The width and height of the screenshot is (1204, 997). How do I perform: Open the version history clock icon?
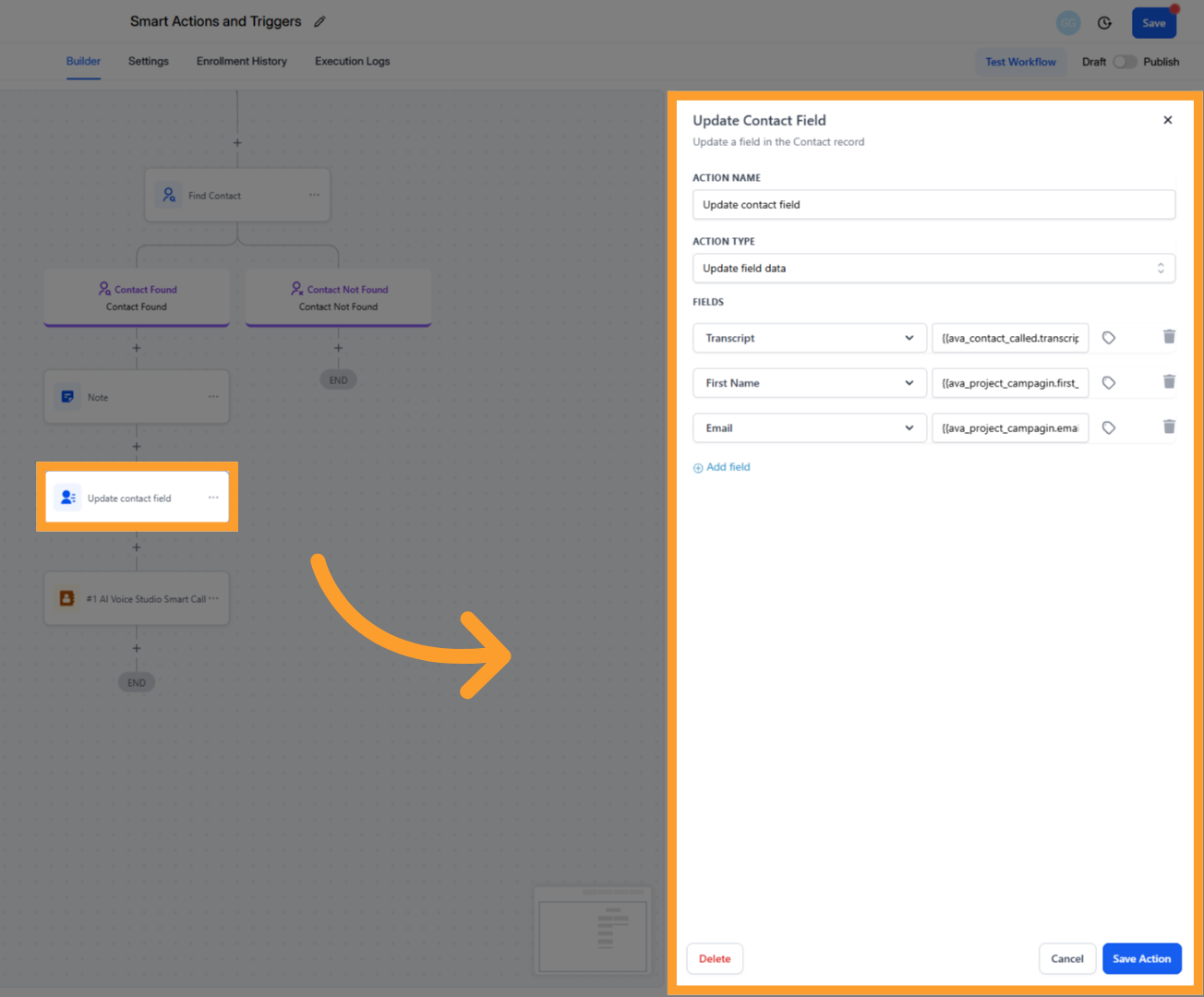click(x=1104, y=23)
